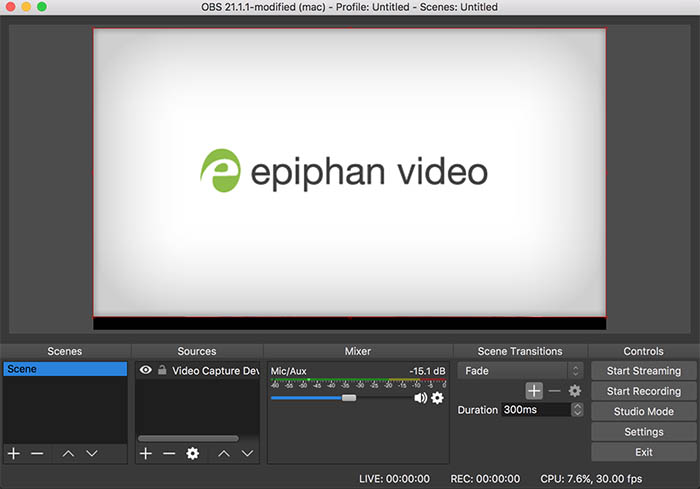Toggle lock on Video Capture Device source

pos(162,370)
